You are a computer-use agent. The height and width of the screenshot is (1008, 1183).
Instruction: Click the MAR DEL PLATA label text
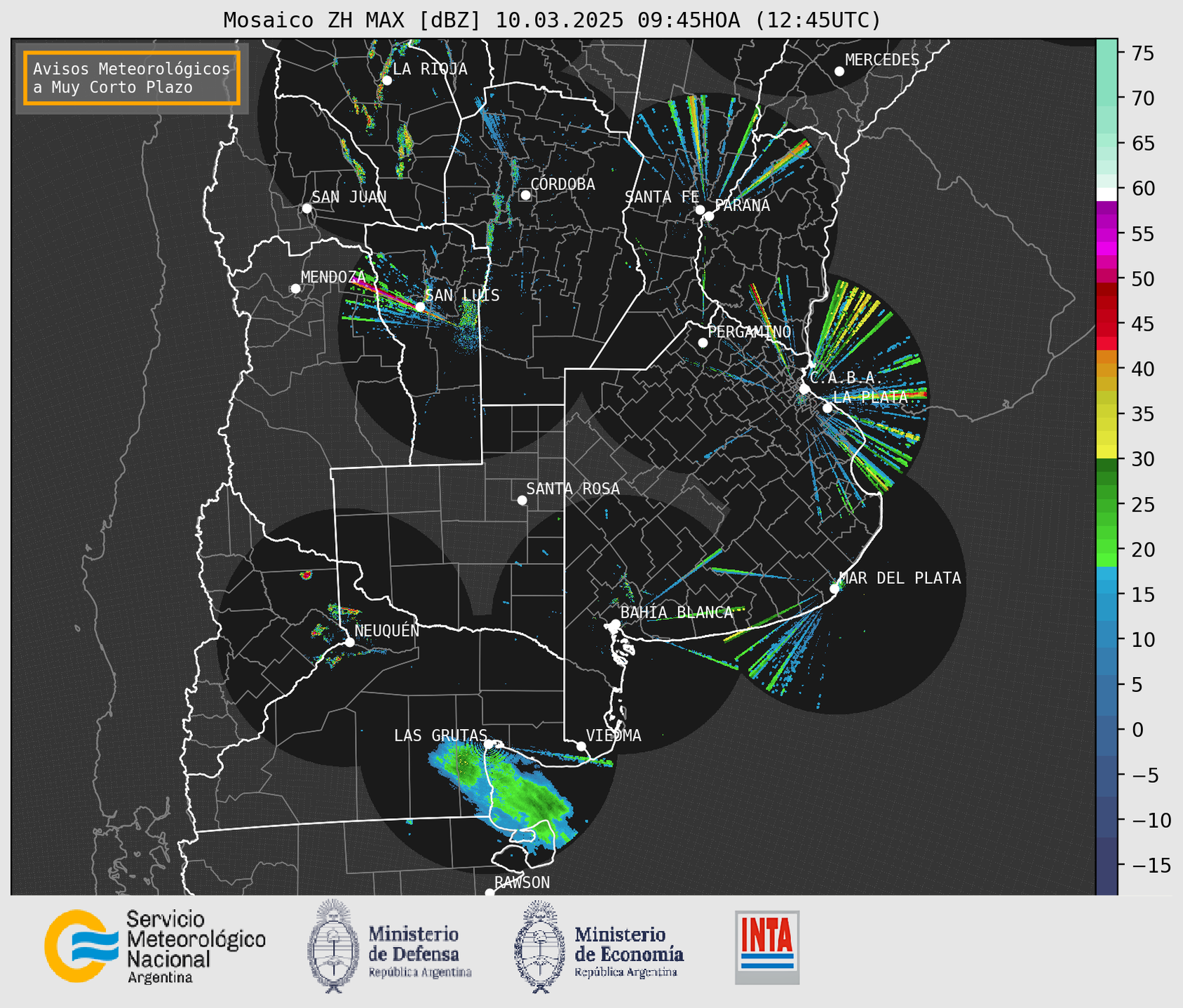point(900,578)
